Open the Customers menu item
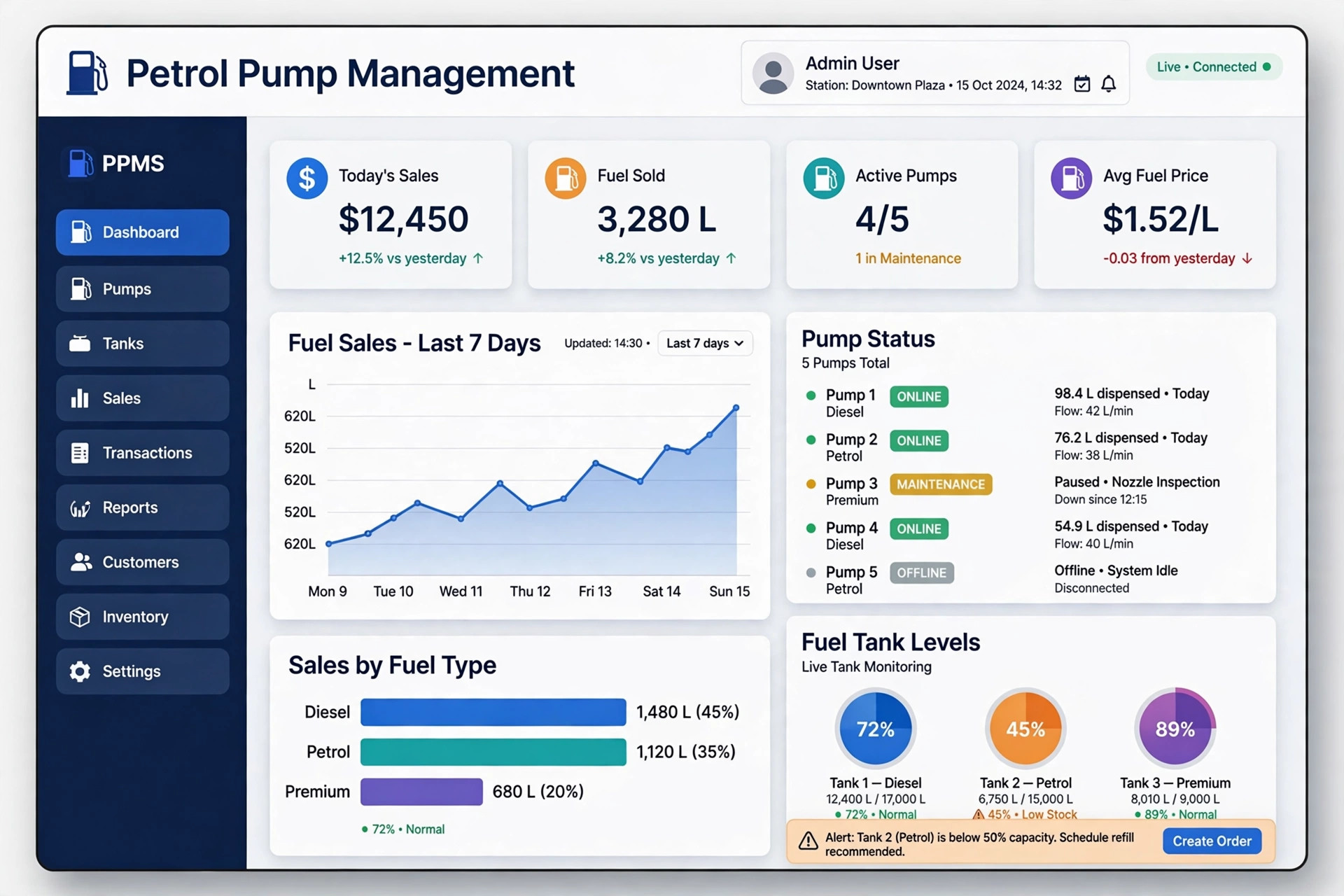This screenshot has height=896, width=1344. 143,562
